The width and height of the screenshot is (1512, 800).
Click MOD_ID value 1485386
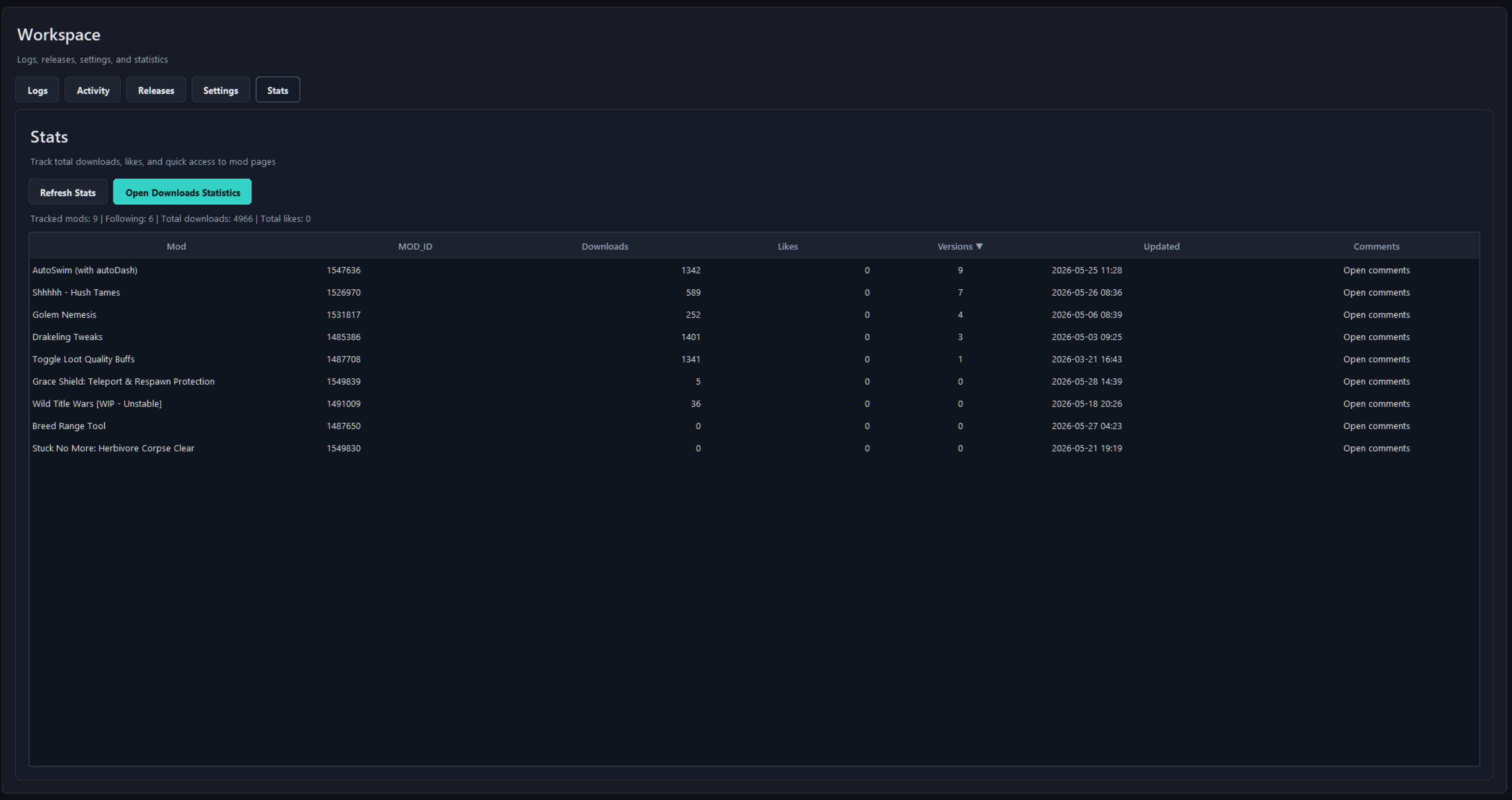[343, 337]
